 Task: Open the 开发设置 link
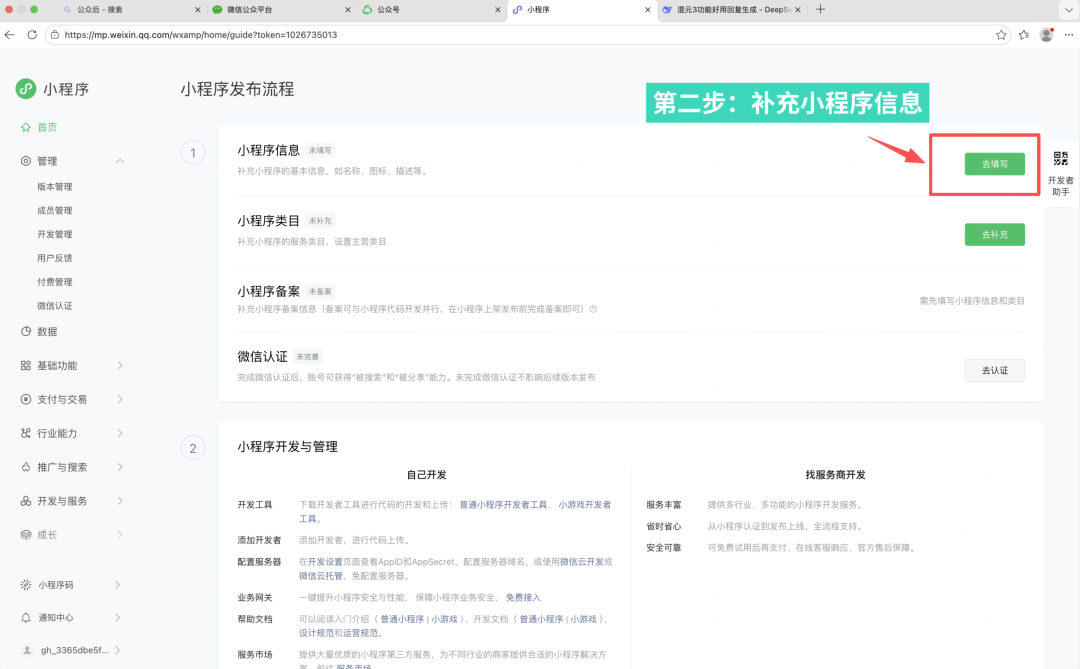tap(324, 562)
